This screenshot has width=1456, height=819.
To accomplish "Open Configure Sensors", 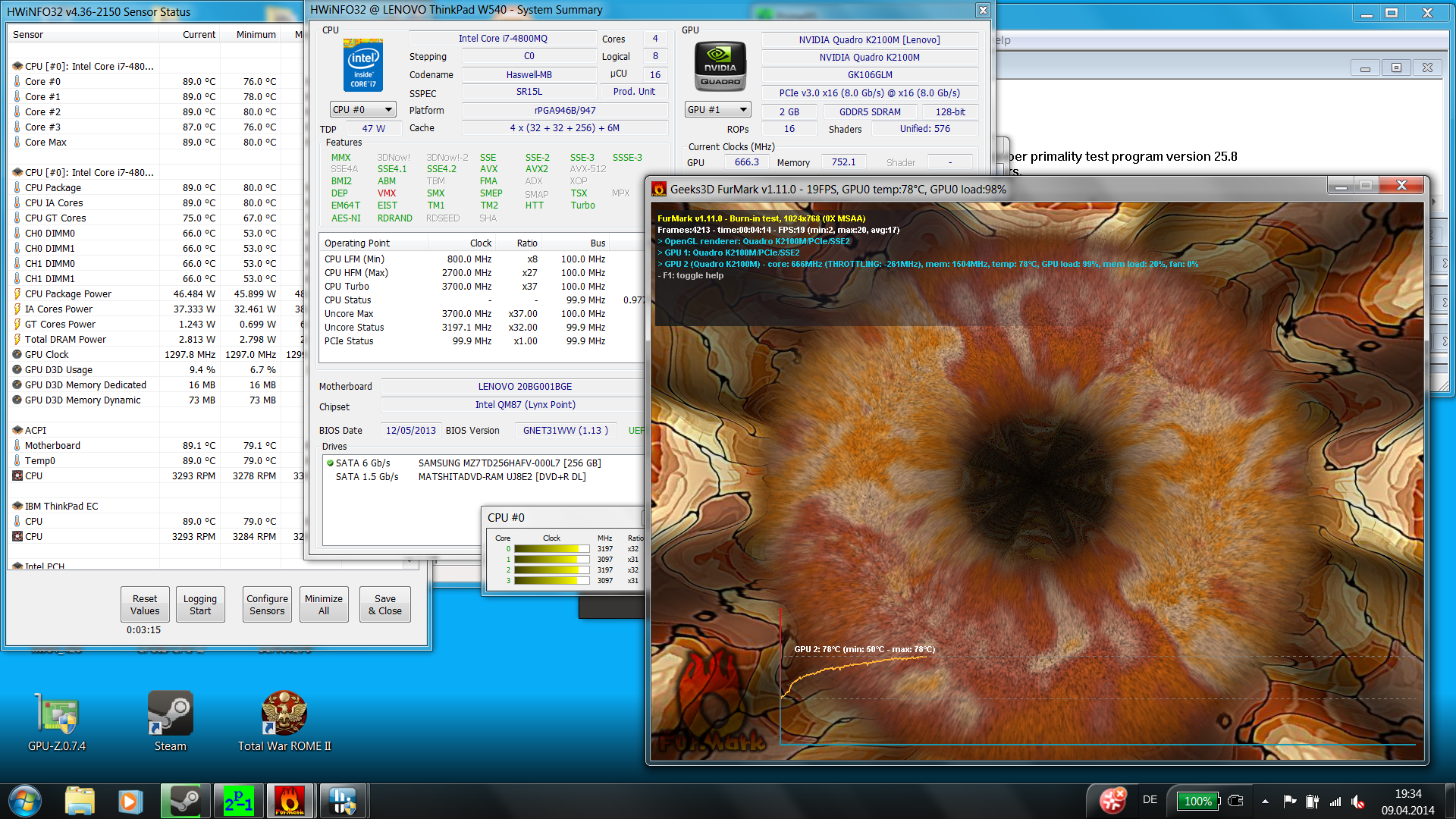I will pos(267,604).
